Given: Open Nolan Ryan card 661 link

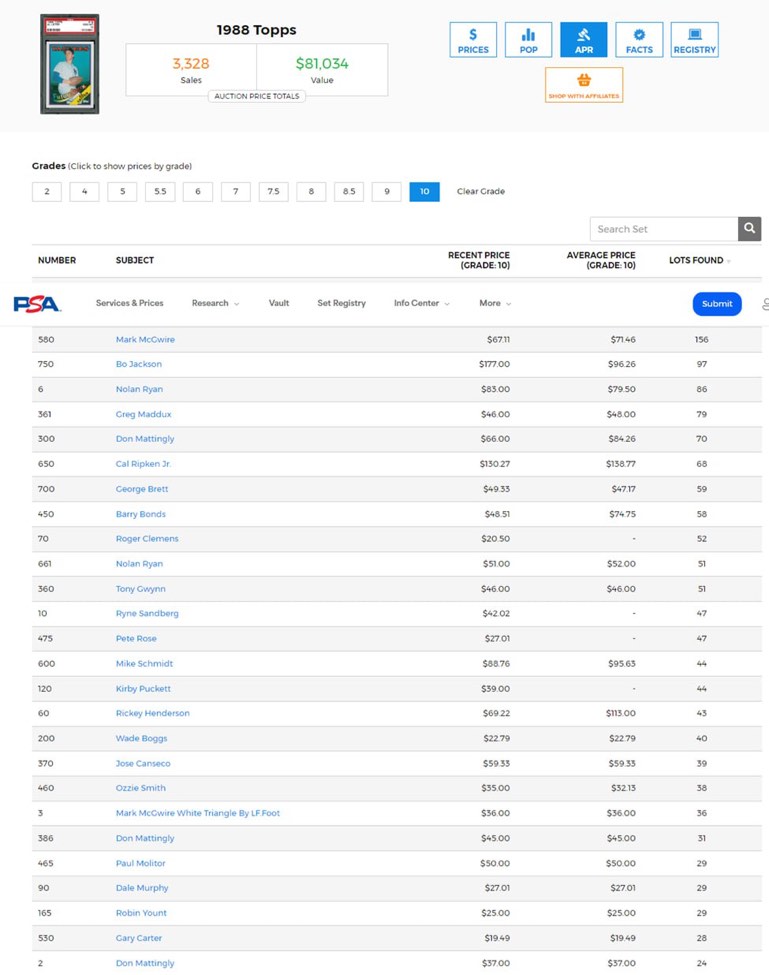Looking at the screenshot, I should pyautogui.click(x=139, y=564).
